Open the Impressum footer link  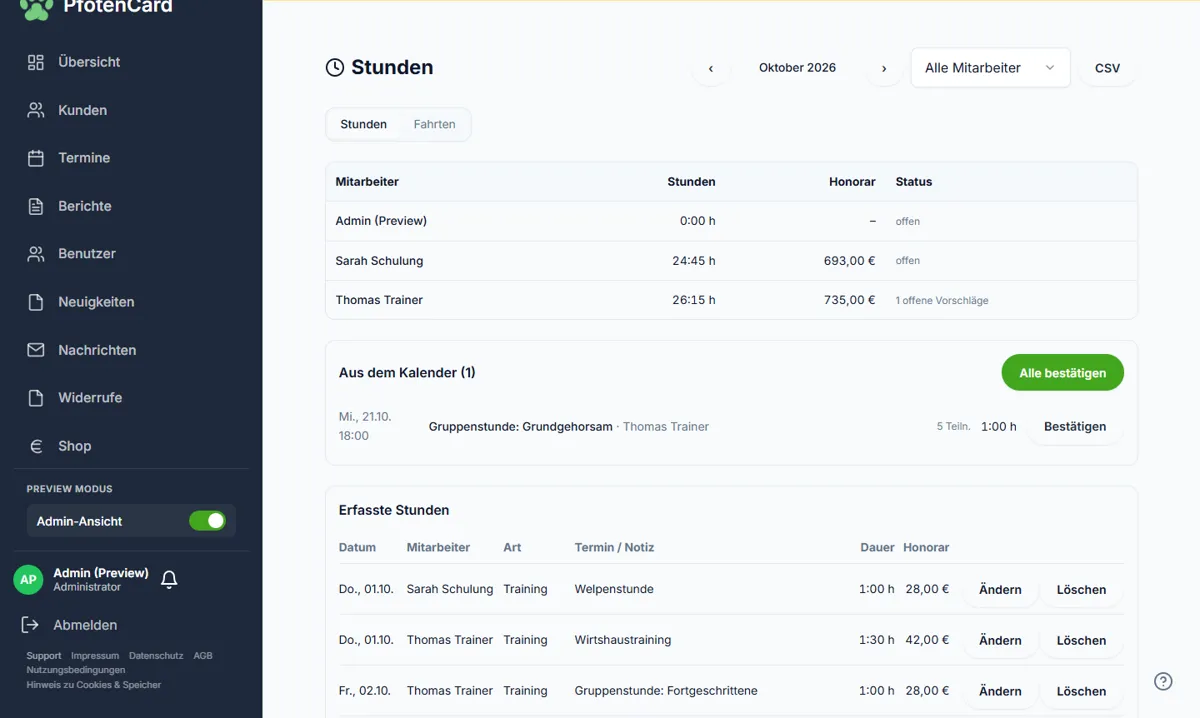(95, 656)
